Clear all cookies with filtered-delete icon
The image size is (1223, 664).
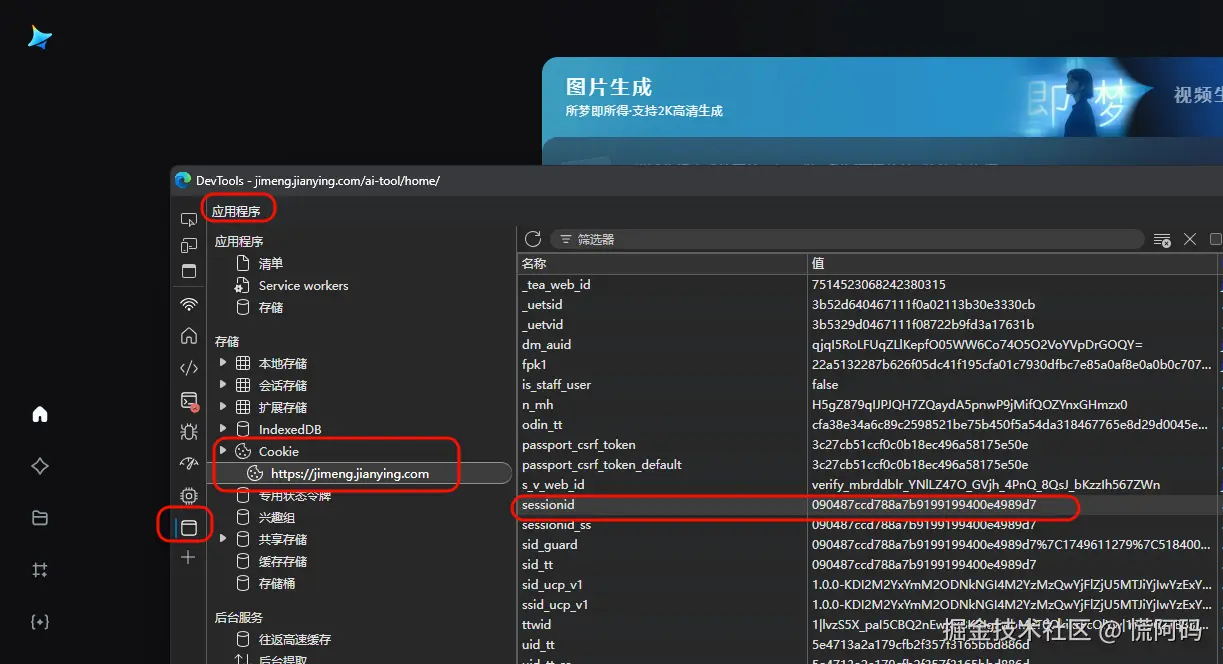pyautogui.click(x=1162, y=240)
